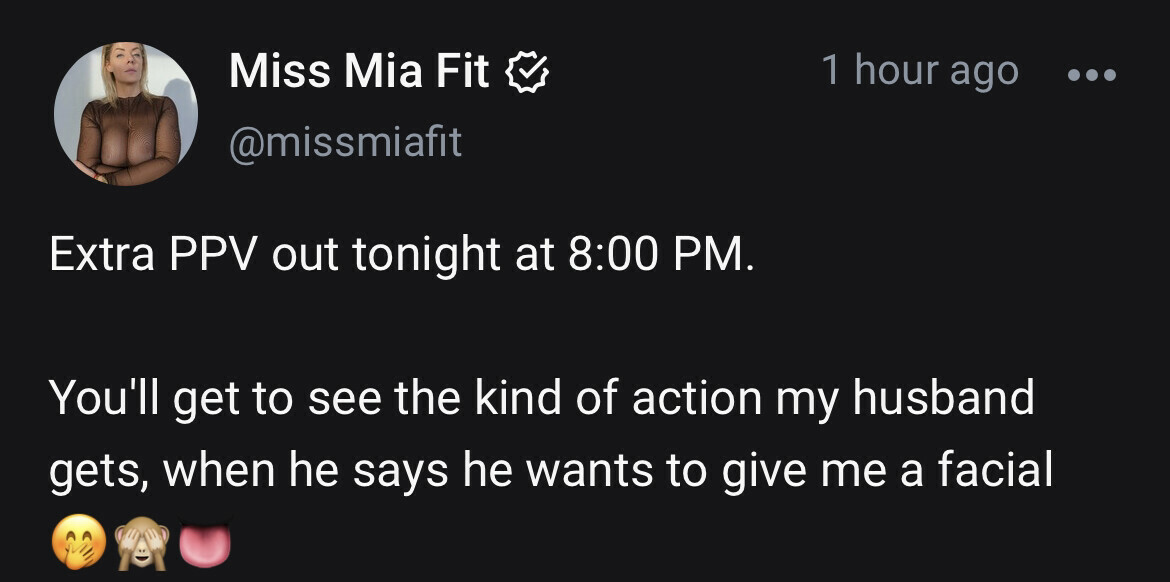Click the "1 hour ago" timestamp
Image resolution: width=1170 pixels, height=582 pixels.
919,71
